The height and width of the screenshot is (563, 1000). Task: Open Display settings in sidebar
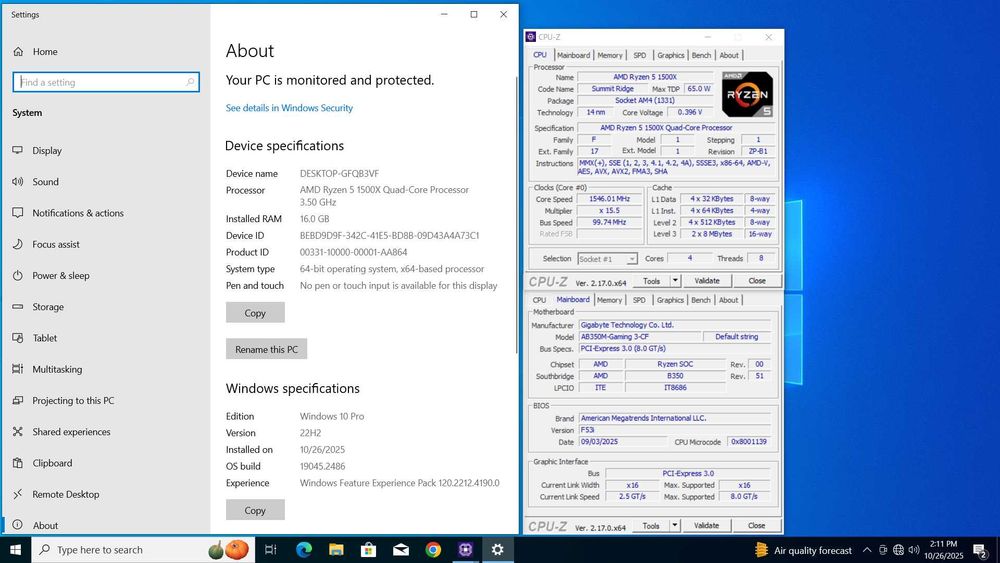tap(47, 150)
